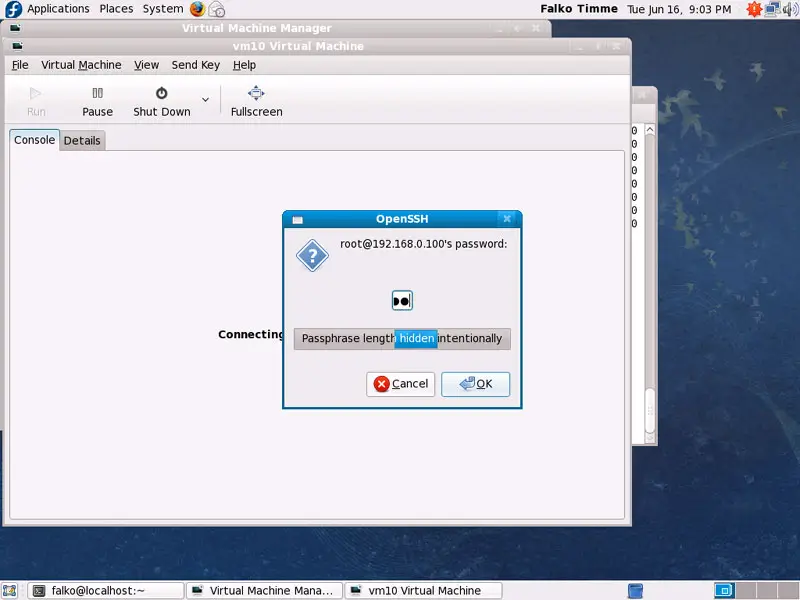The height and width of the screenshot is (600, 800).
Task: Click the Virtual Machine Manager window menu icon
Action: [15, 28]
